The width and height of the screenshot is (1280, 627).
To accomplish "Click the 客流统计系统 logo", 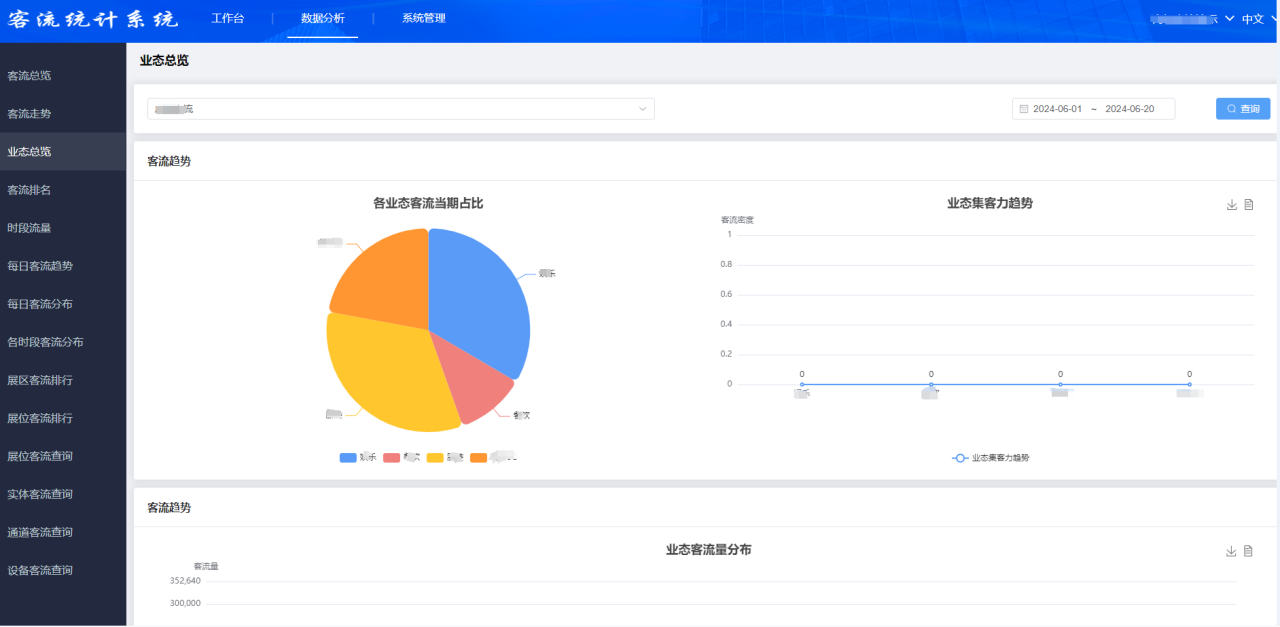I will click(x=93, y=18).
